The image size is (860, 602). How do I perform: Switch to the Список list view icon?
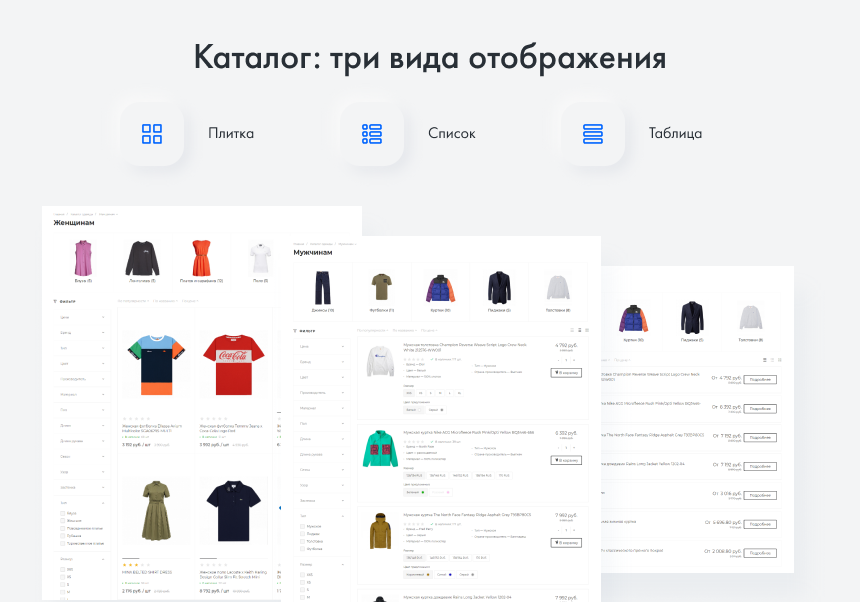[370, 133]
